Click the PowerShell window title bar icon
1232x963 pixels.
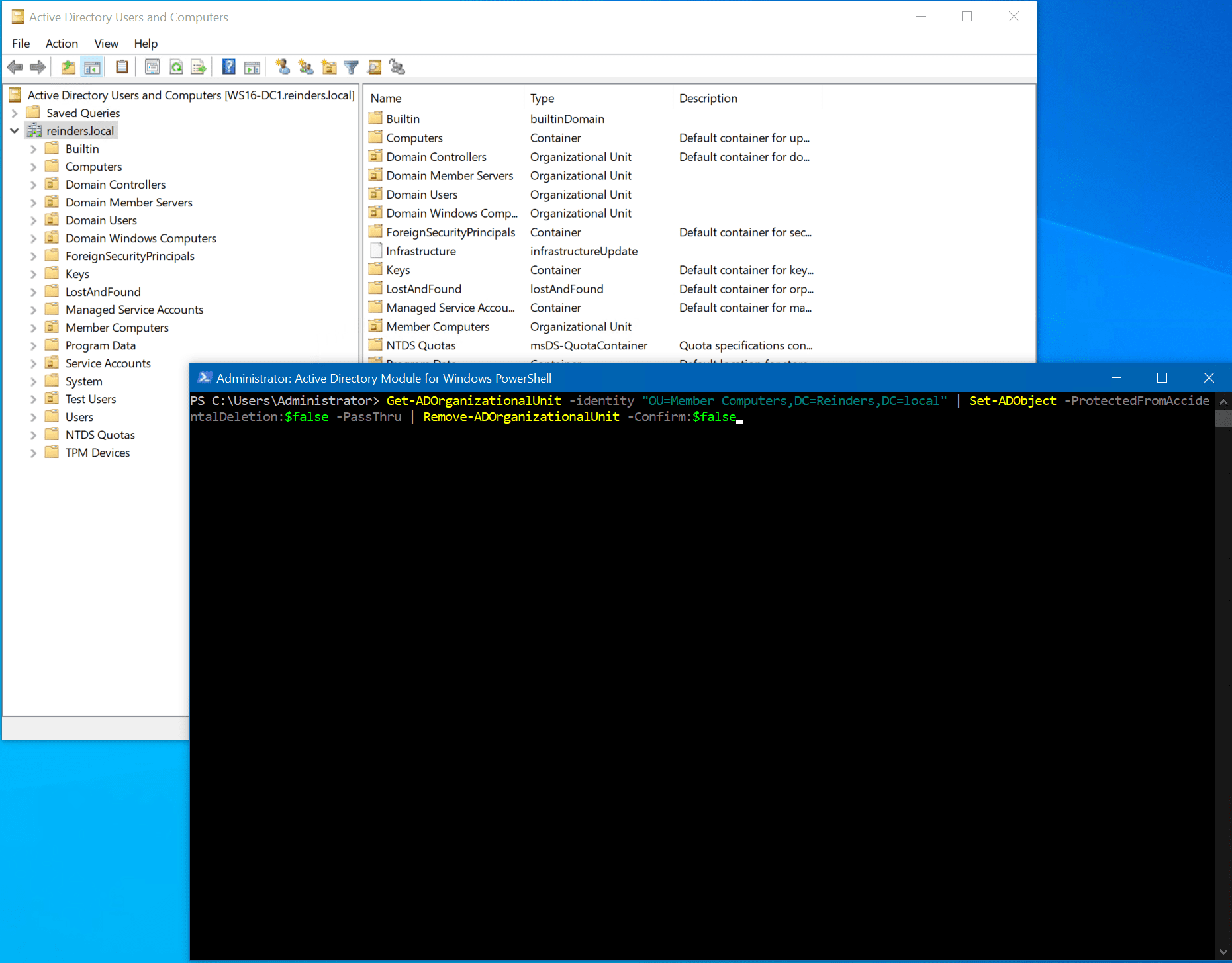point(205,378)
